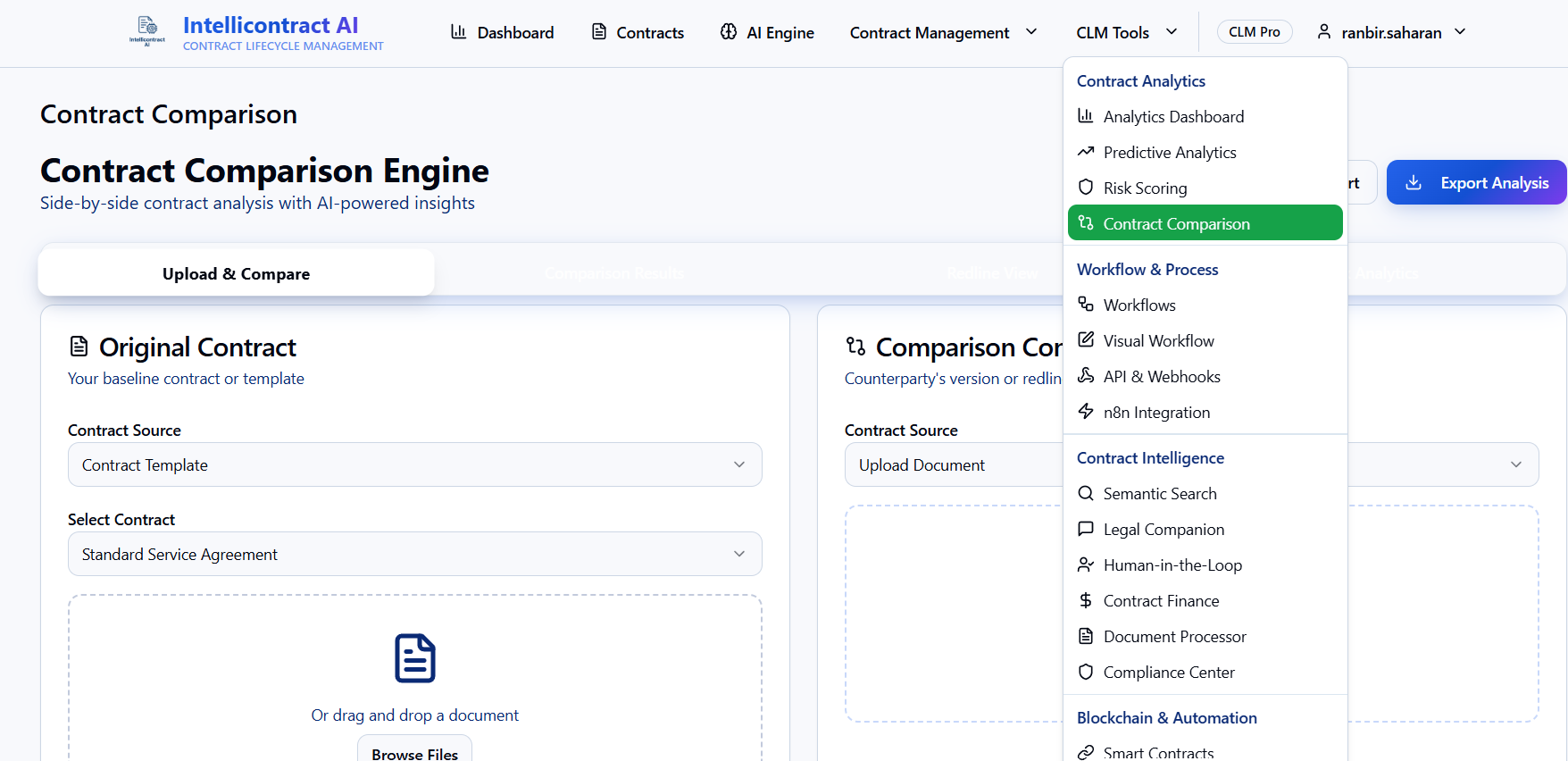Click the 'Blockchain & Automation' section header
This screenshot has width=1568, height=761.
tap(1167, 717)
